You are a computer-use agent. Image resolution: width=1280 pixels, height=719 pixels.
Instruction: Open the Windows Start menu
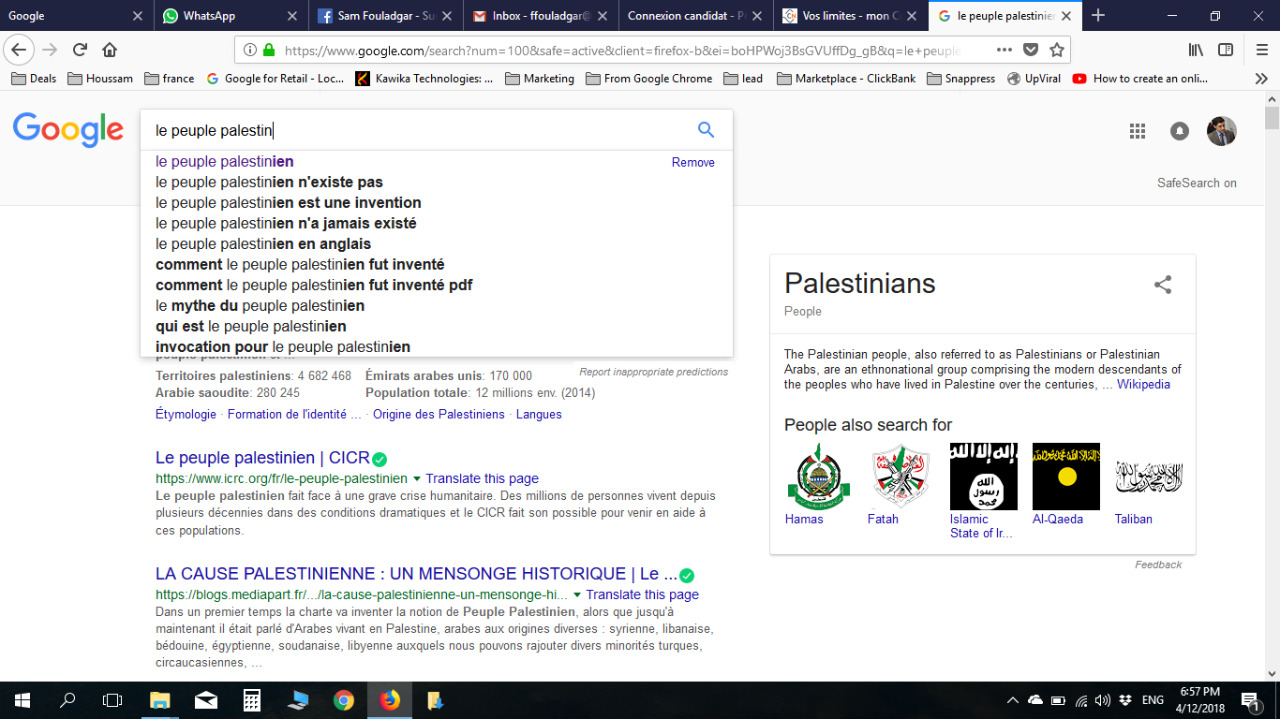click(x=22, y=700)
